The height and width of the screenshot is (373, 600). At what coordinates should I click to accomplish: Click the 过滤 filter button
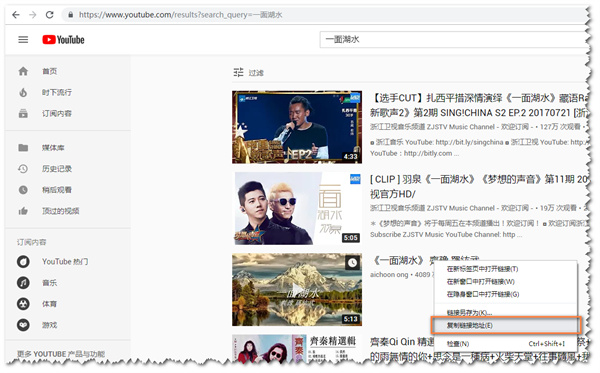point(249,72)
